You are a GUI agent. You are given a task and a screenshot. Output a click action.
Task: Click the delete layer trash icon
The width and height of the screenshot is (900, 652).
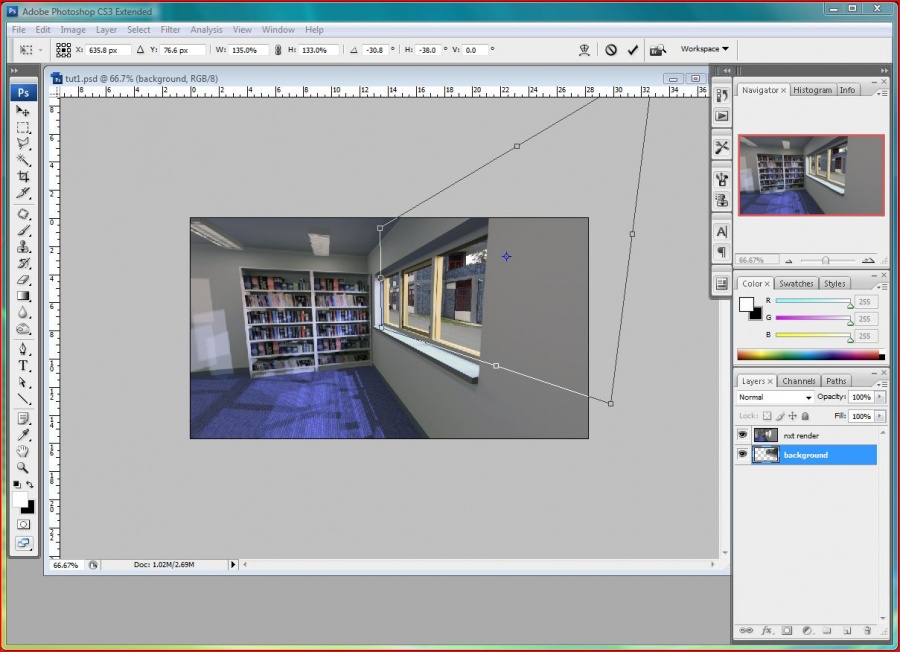[867, 631]
